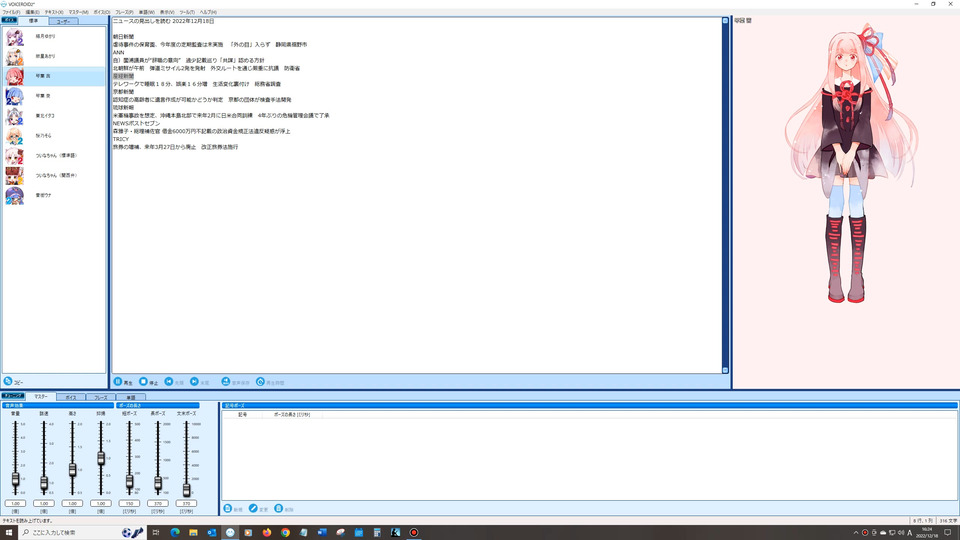Click the 文末ポーズ slider handle
960x540 pixels.
(186, 489)
